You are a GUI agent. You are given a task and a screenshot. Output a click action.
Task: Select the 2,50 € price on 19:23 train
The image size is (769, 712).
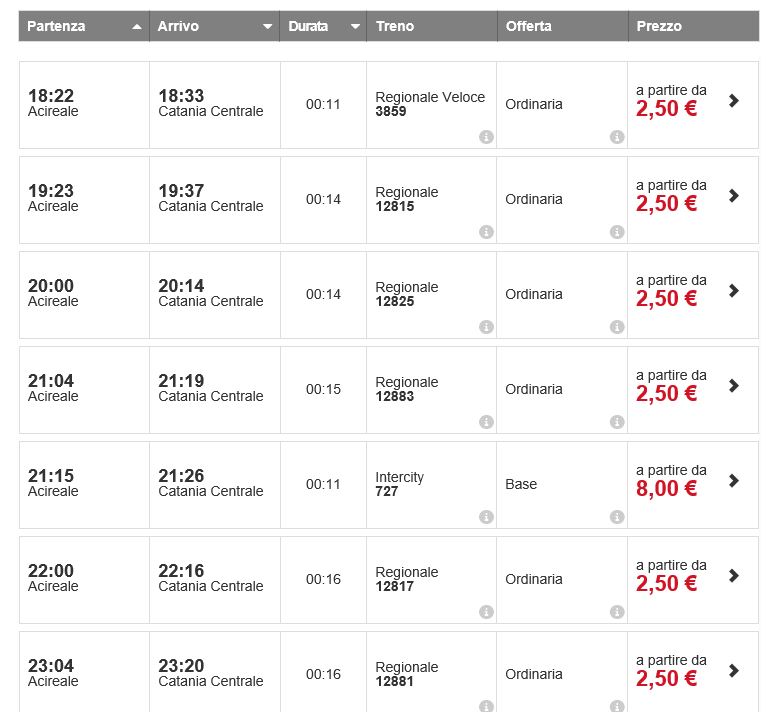(x=666, y=204)
